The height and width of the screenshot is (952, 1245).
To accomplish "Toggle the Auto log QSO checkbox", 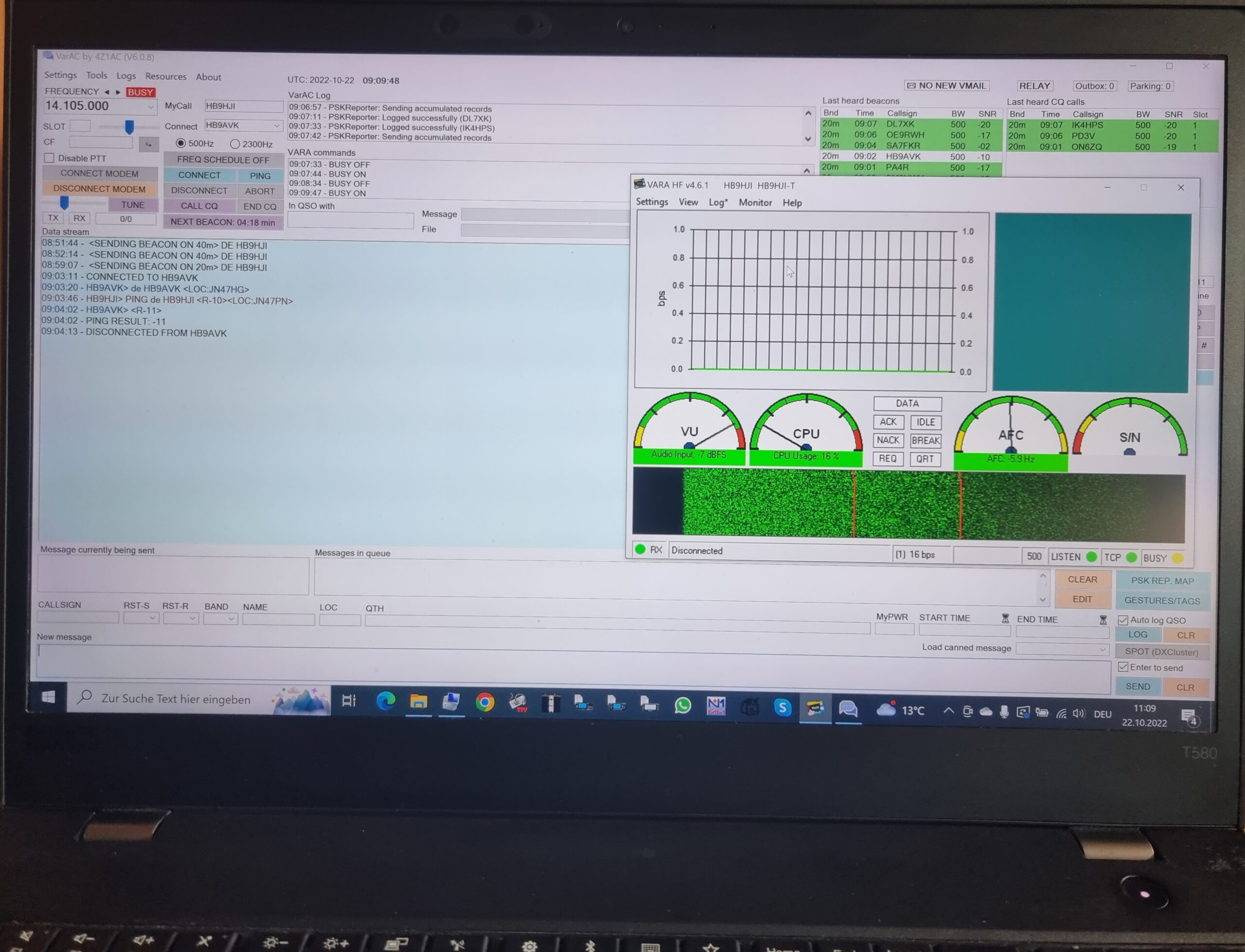I will [x=1122, y=620].
